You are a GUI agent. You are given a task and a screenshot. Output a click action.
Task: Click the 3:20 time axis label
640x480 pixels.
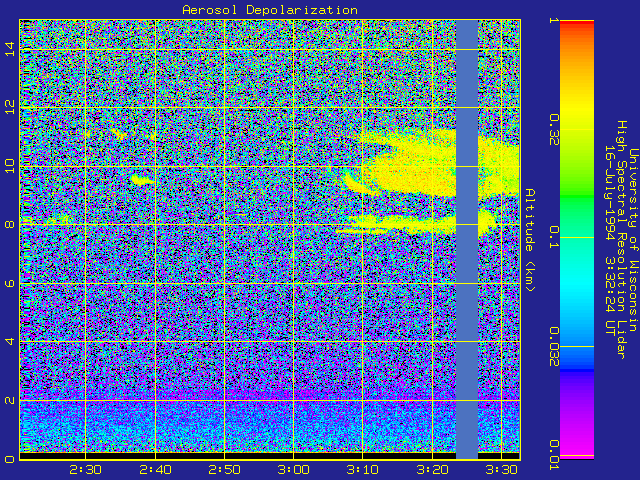(432, 470)
